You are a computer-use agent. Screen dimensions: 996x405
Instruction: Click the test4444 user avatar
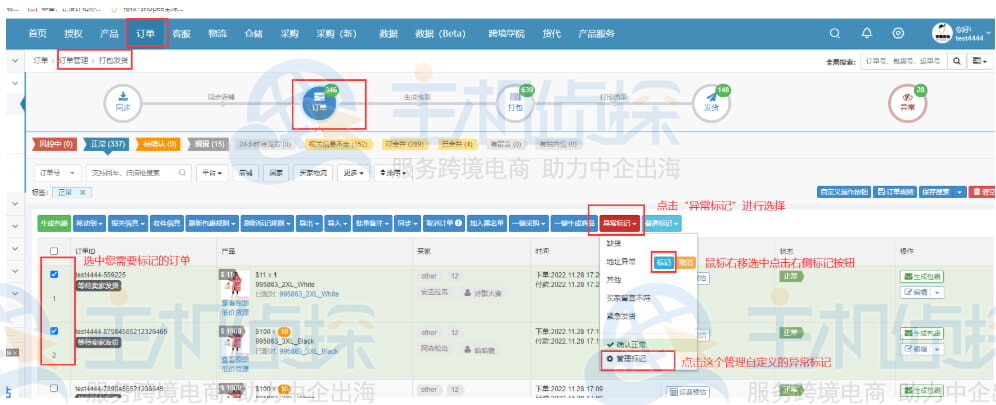942,34
